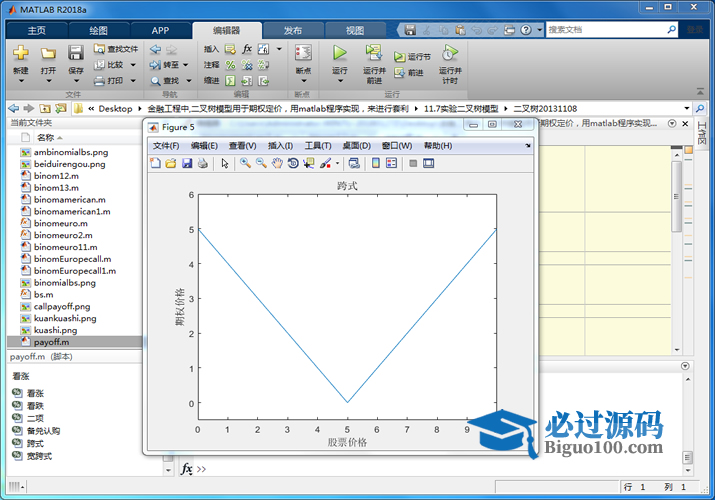Screen dimensions: 715x500
Task: Click the 运行并计时 run and time icon
Action: [x=450, y=53]
